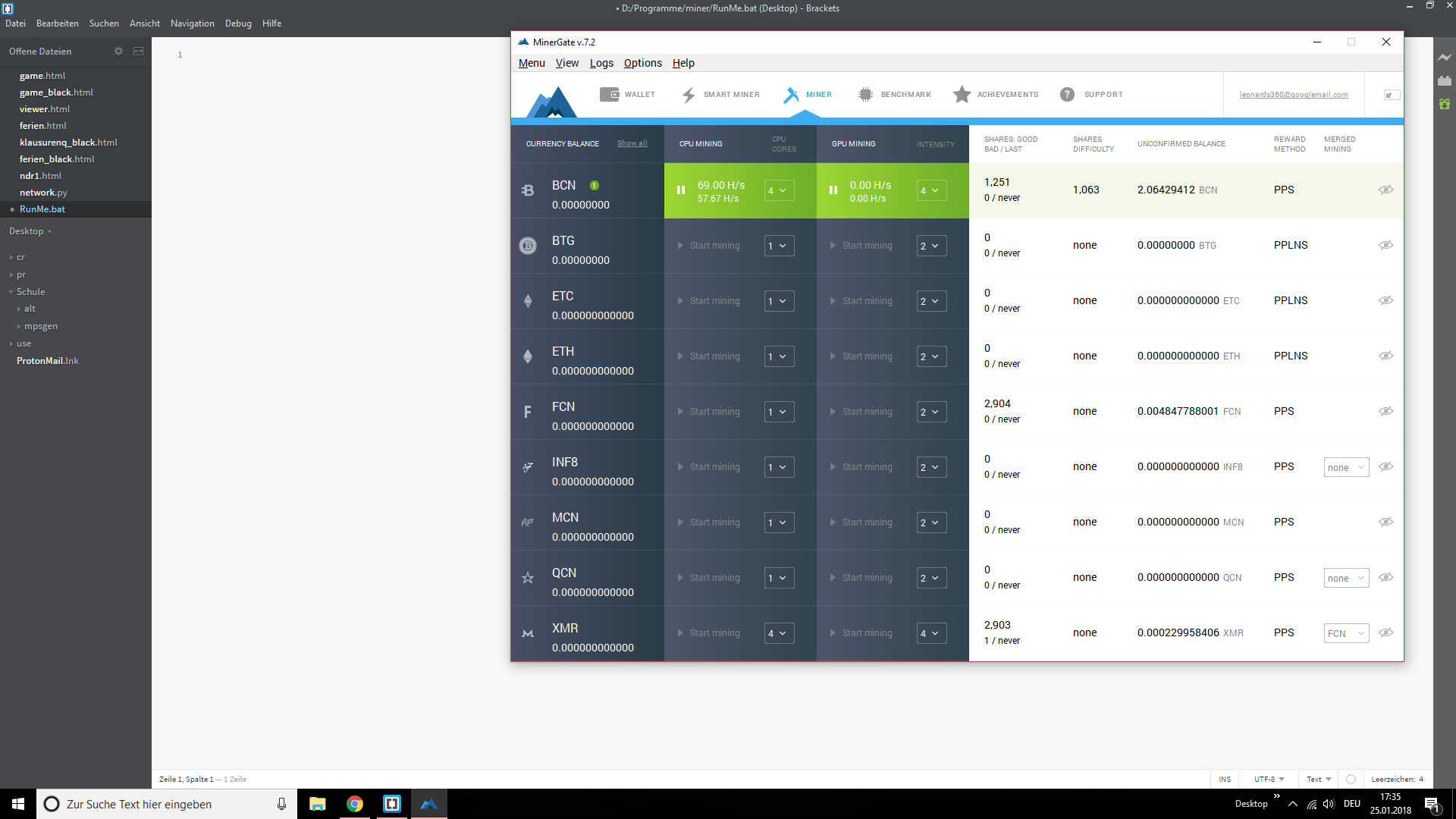The width and height of the screenshot is (1456, 819).
Task: Open the Debug menu in Brackets
Action: (238, 24)
